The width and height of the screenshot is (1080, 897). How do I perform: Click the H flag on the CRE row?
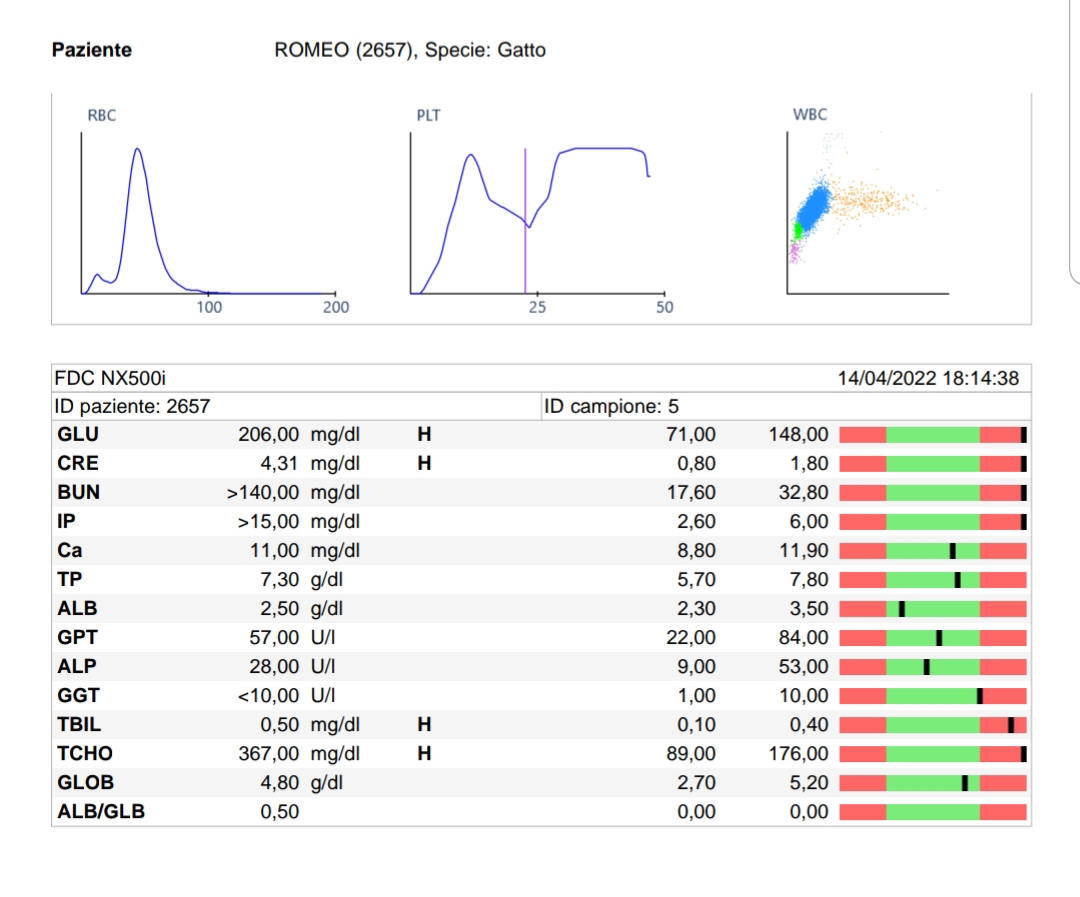(424, 463)
